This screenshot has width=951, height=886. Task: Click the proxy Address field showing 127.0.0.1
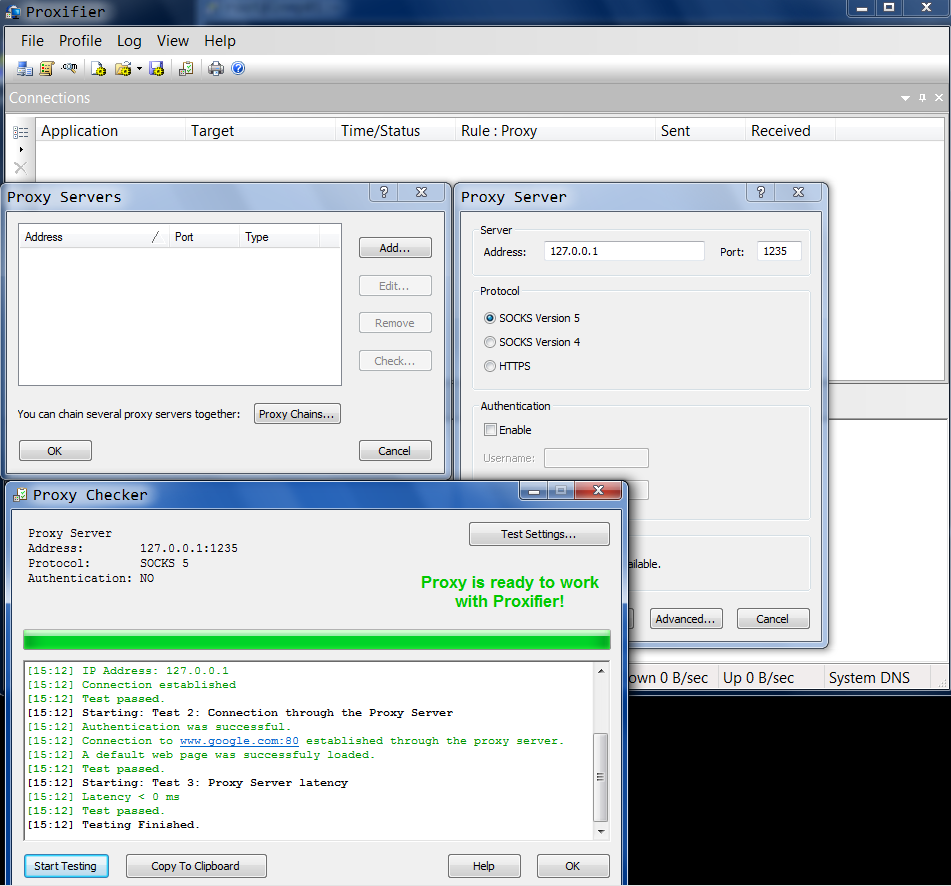pyautogui.click(x=624, y=251)
